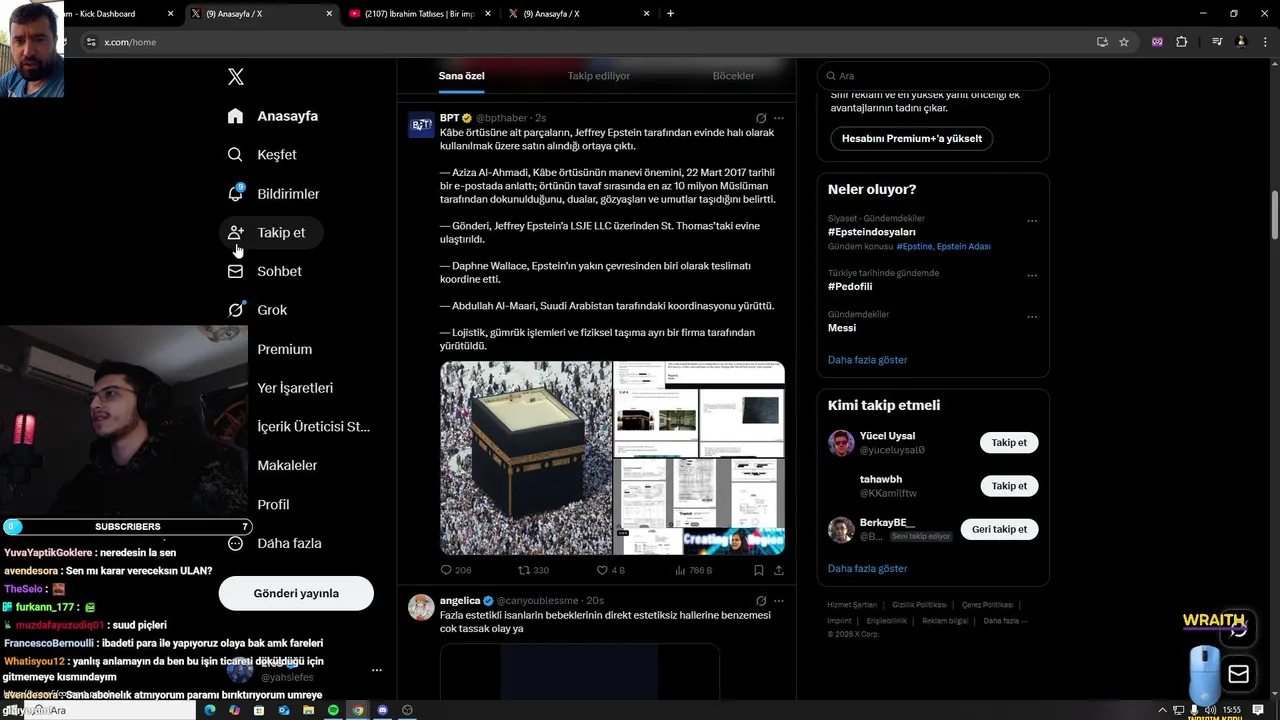
Task: Open more options on BPT post
Action: (779, 118)
